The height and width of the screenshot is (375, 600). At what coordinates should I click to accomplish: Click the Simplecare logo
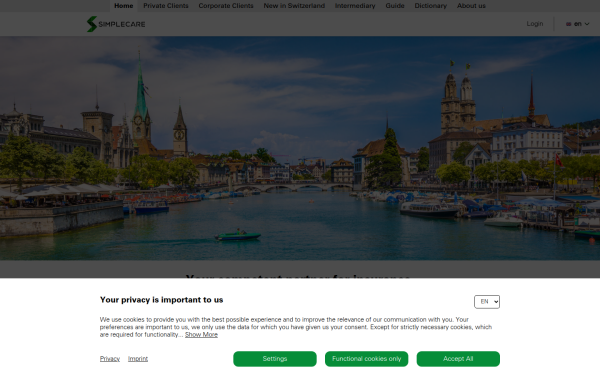(116, 24)
